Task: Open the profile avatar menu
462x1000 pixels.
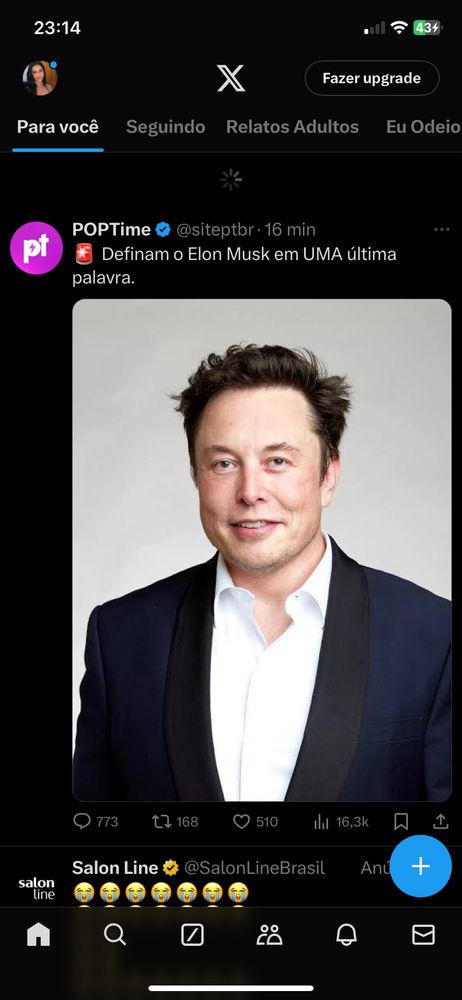Action: pyautogui.click(x=40, y=78)
